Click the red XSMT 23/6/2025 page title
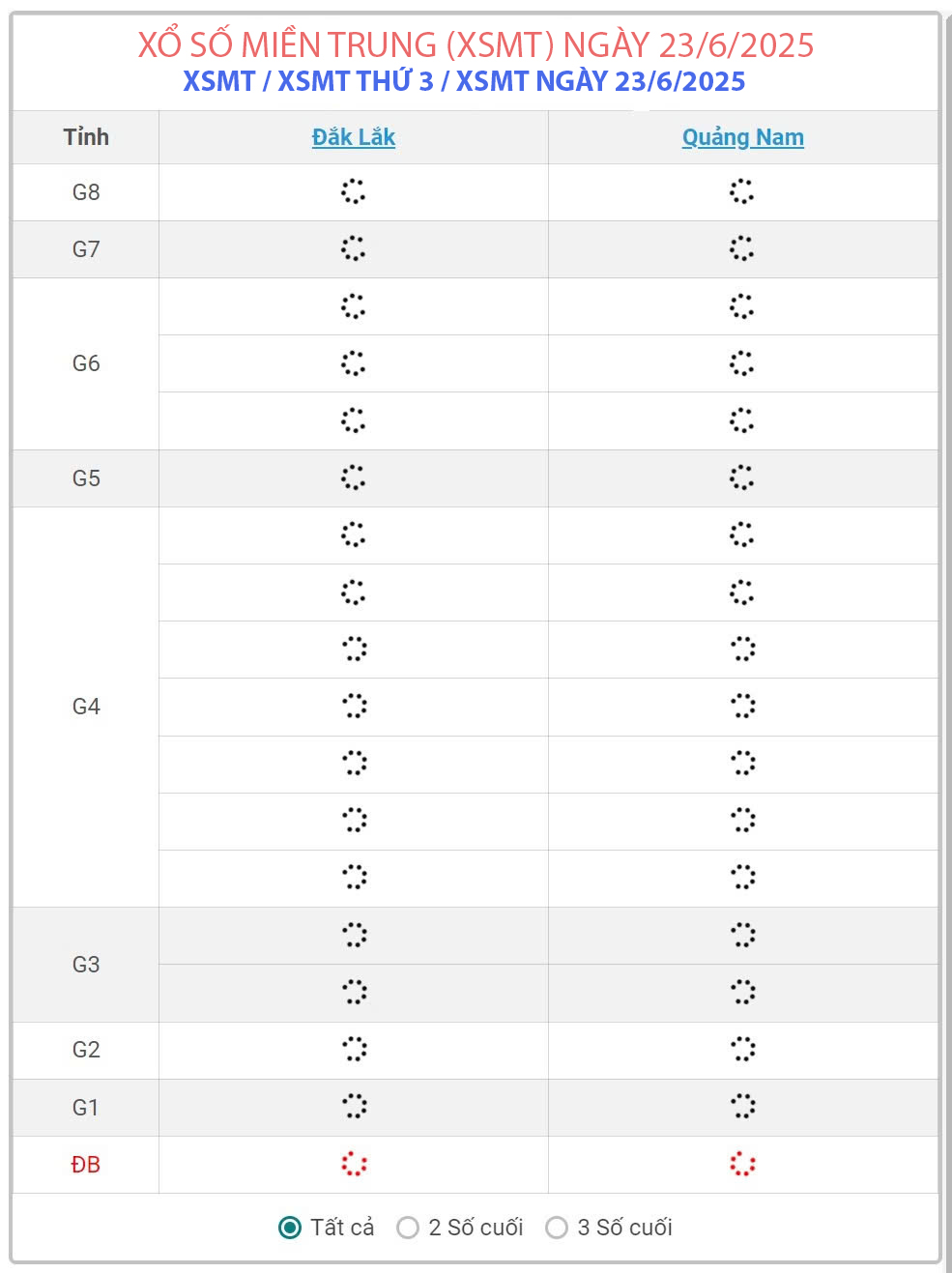952x1273 pixels. (x=476, y=44)
